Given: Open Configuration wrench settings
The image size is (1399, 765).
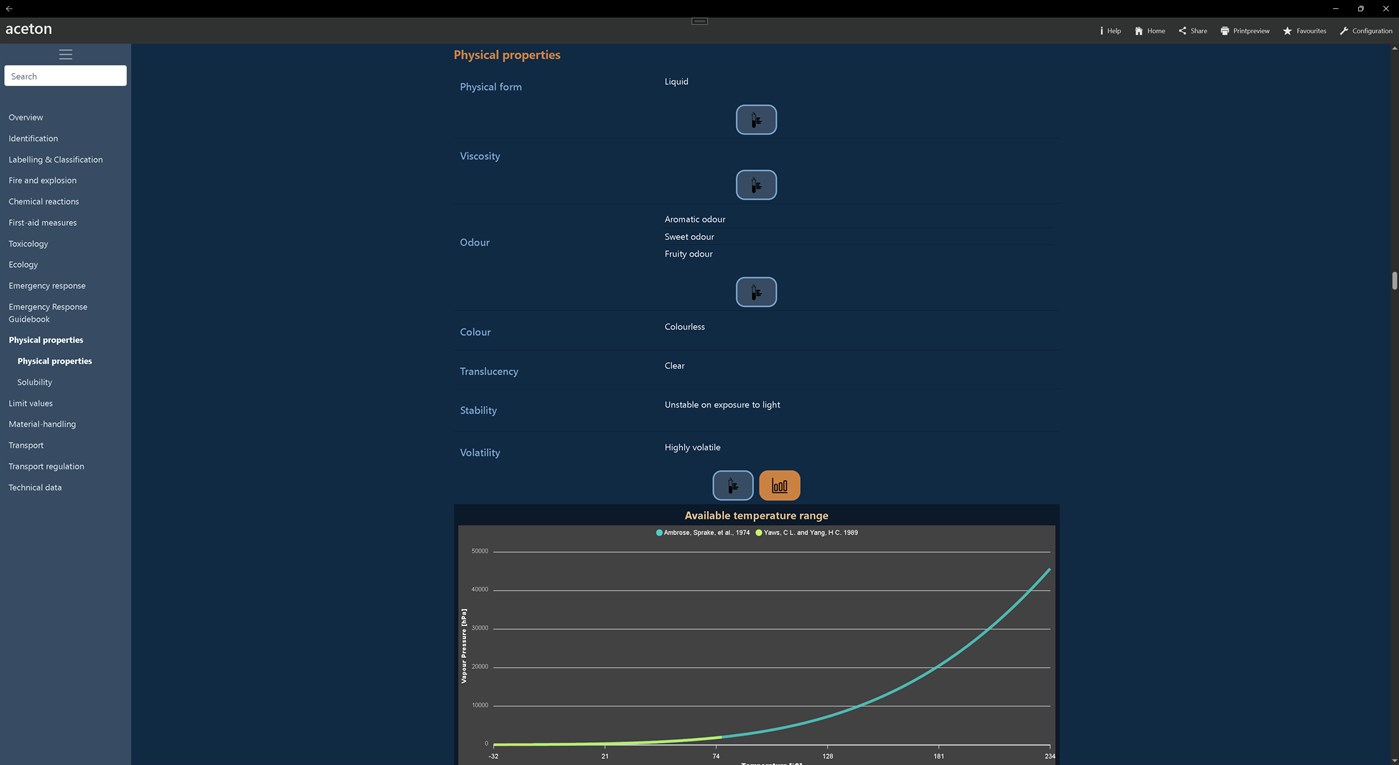Looking at the screenshot, I should 1366,31.
